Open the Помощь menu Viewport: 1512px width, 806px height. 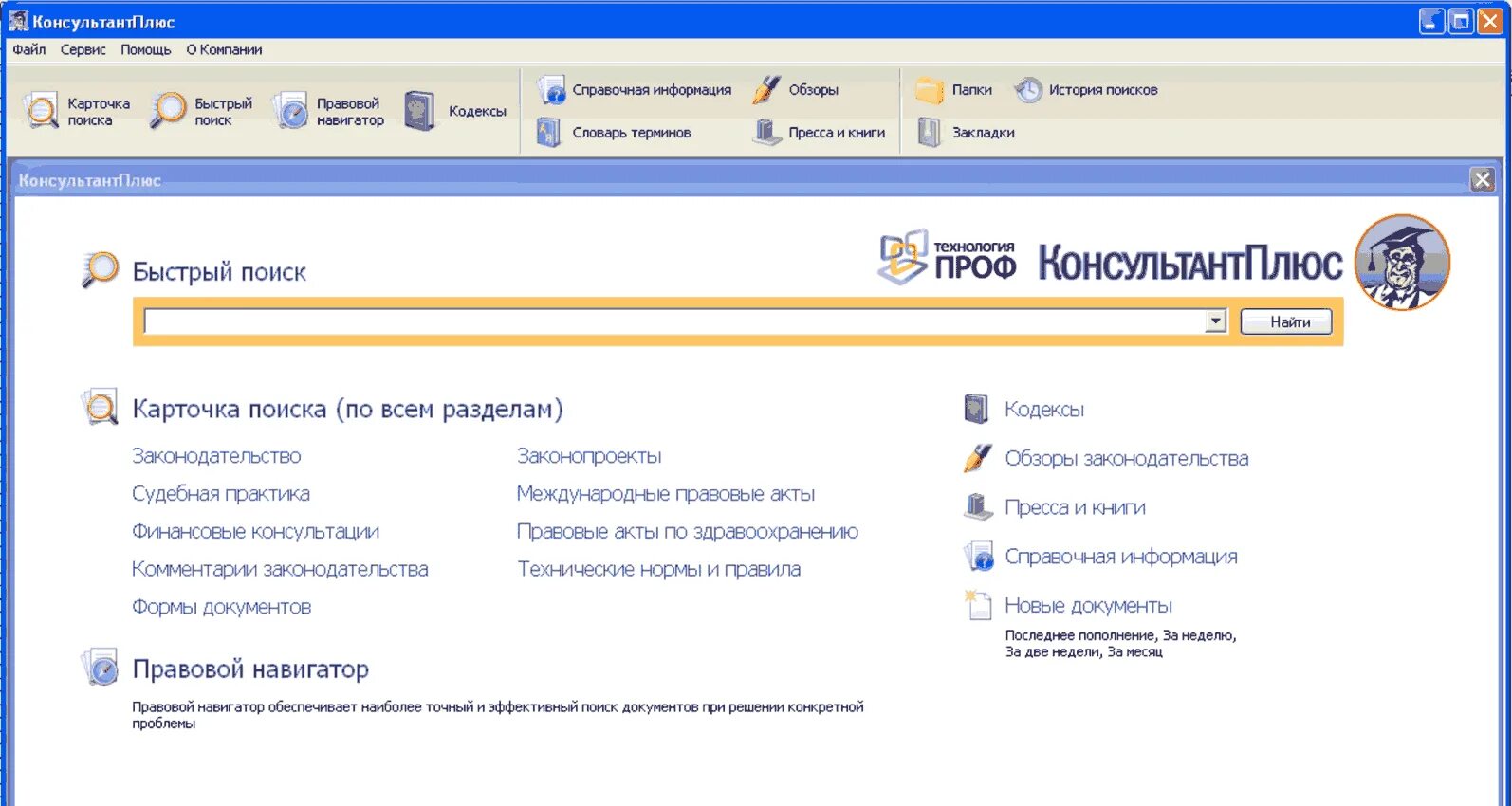[x=146, y=49]
